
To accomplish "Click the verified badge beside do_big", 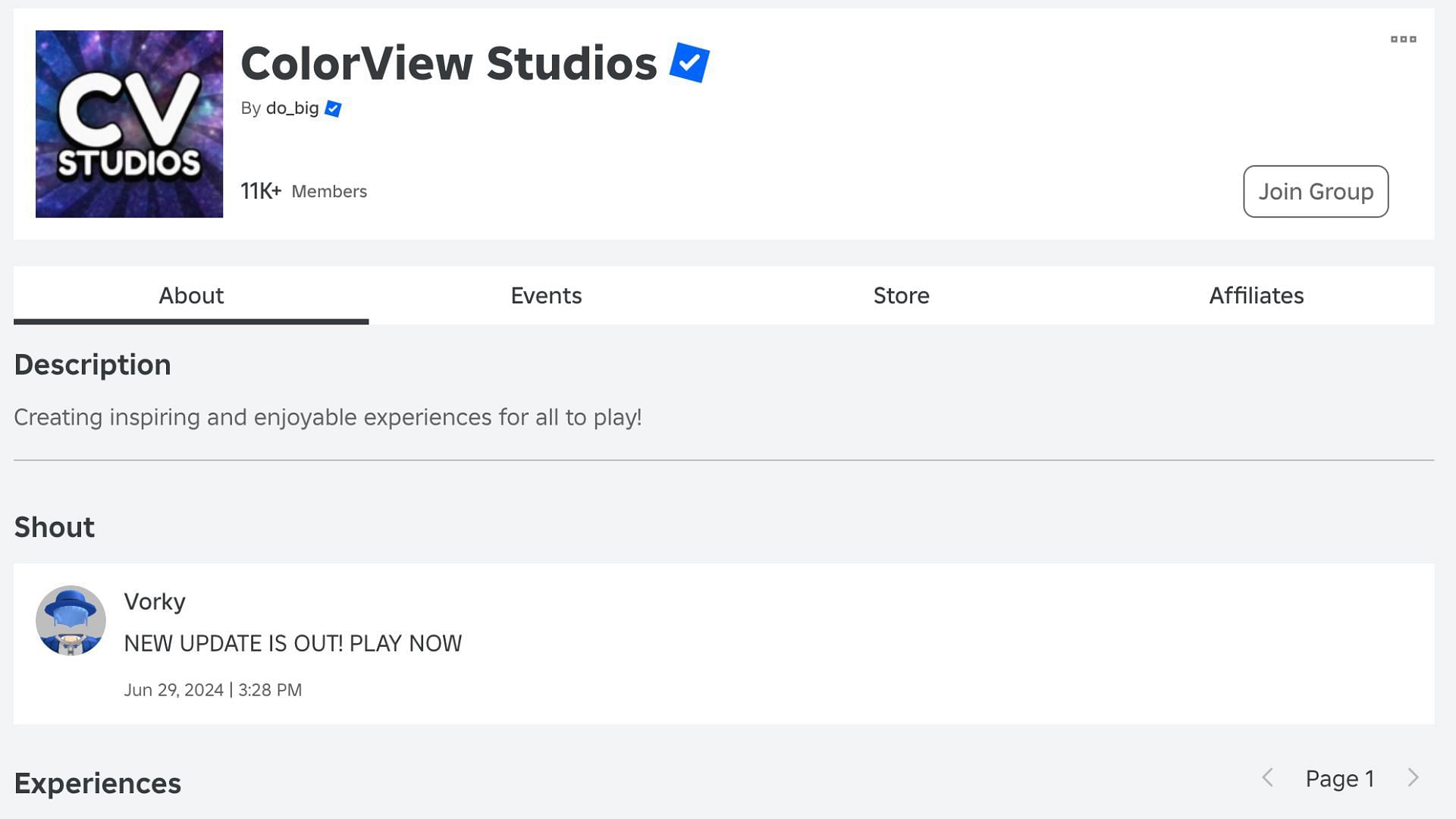I will click(x=333, y=108).
